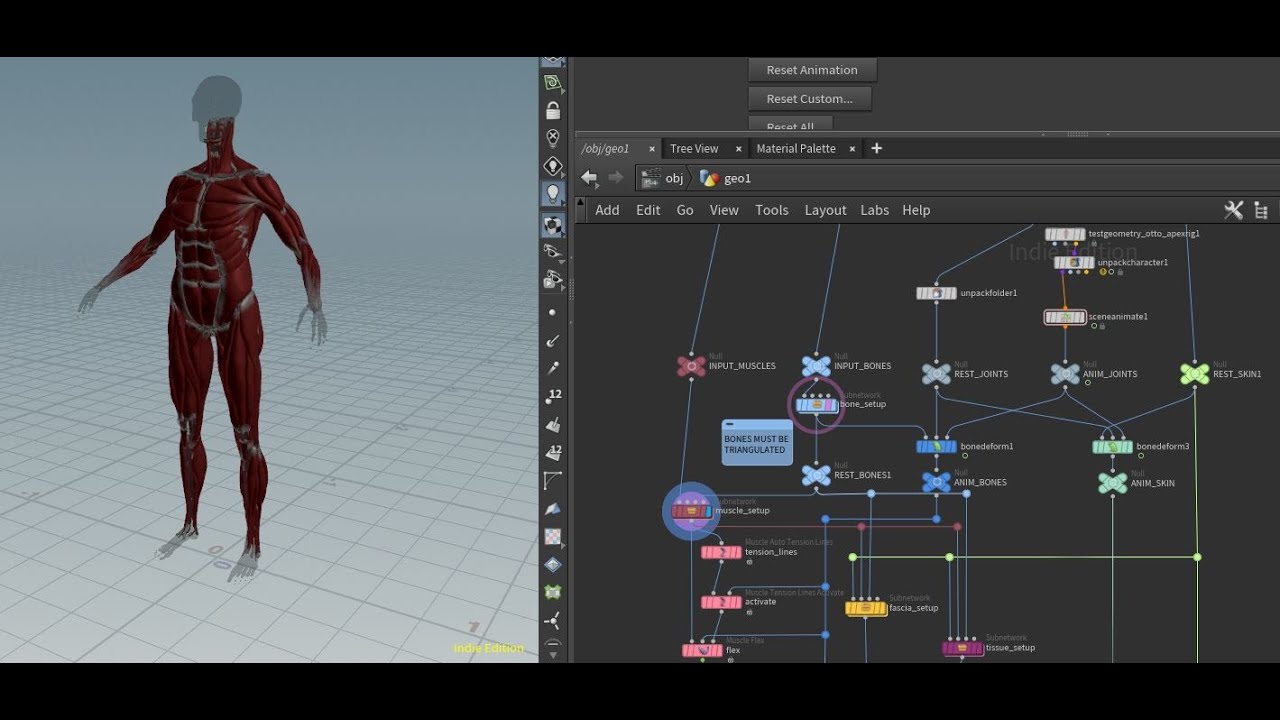Open the Tools menu
Image resolution: width=1280 pixels, height=720 pixels.
click(x=772, y=210)
